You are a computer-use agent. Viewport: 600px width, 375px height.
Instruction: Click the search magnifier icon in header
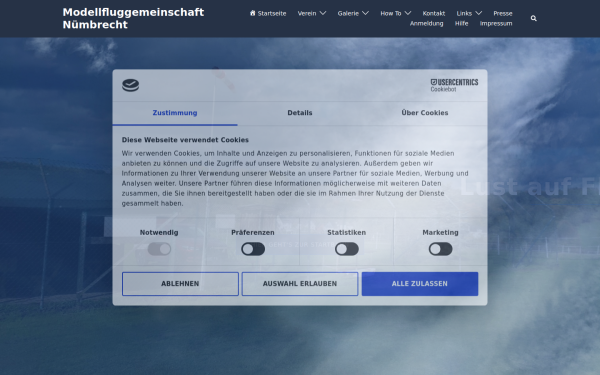tap(533, 18)
